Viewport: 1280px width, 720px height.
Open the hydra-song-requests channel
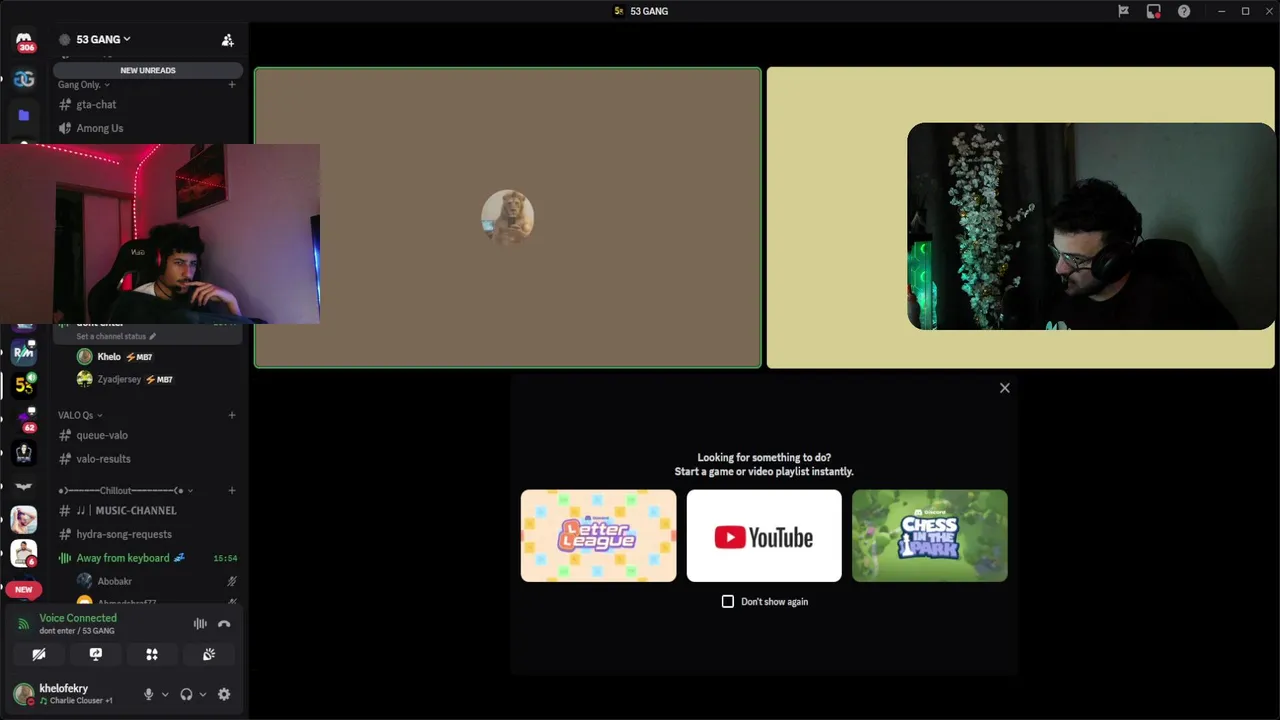point(147,534)
